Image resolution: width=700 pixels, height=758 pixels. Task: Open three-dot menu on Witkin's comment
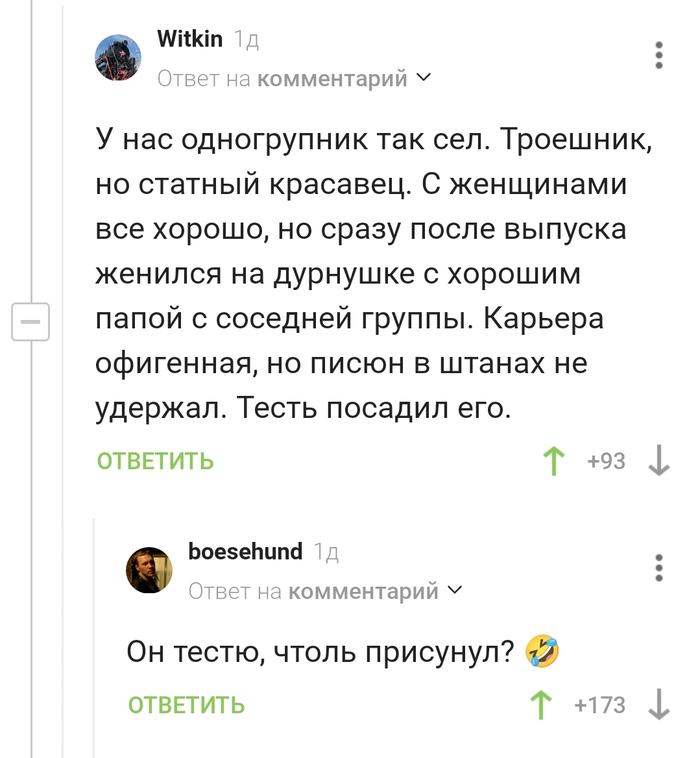[x=659, y=55]
